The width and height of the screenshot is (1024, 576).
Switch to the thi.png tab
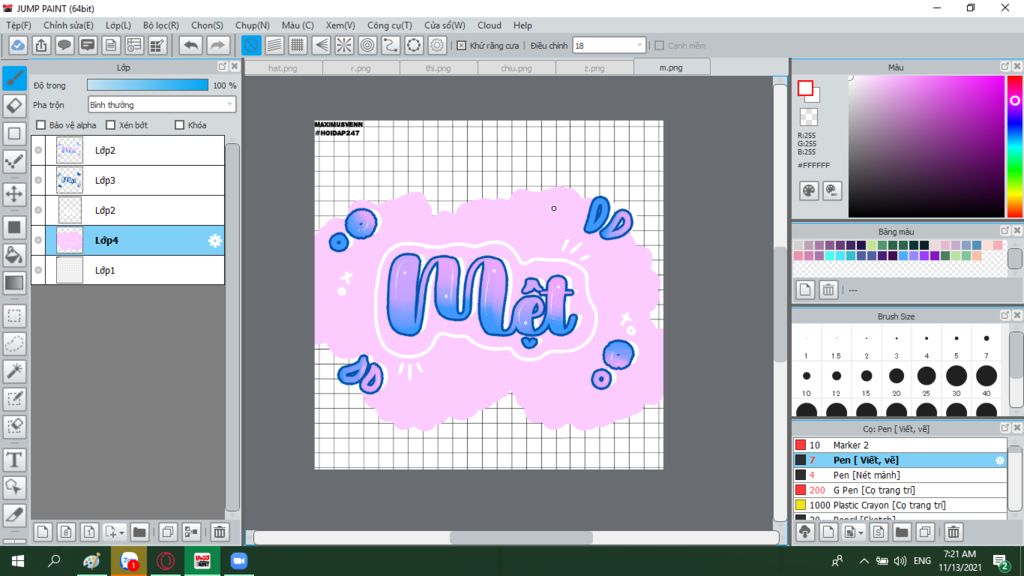438,68
